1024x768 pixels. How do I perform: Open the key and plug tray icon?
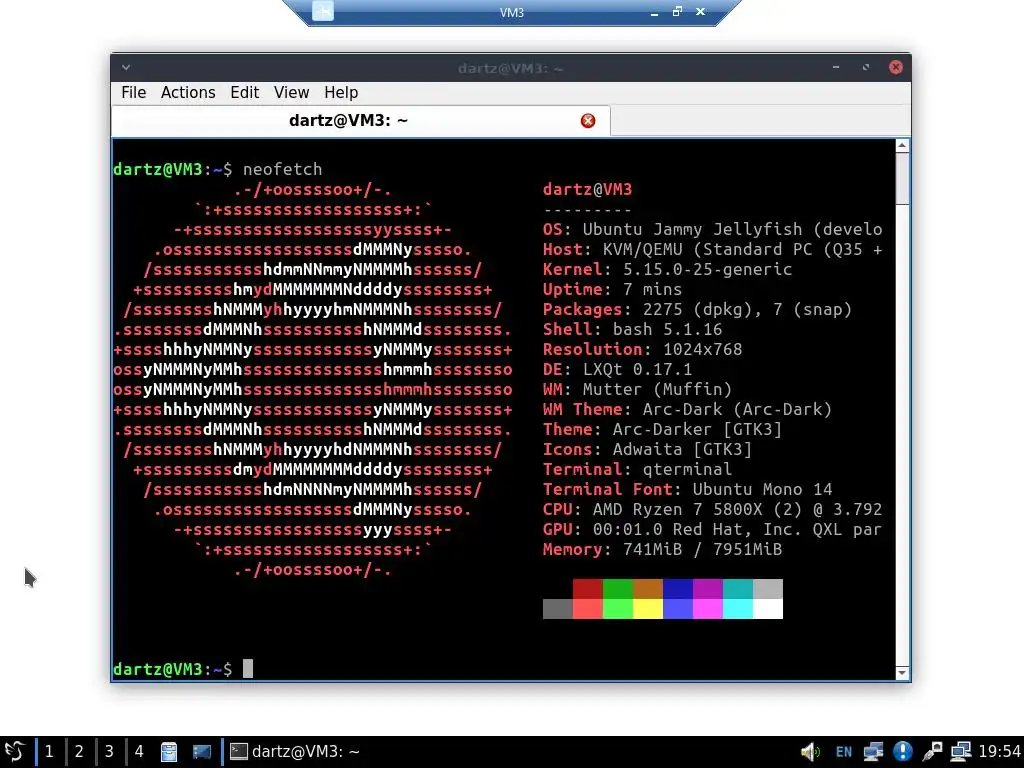click(932, 752)
